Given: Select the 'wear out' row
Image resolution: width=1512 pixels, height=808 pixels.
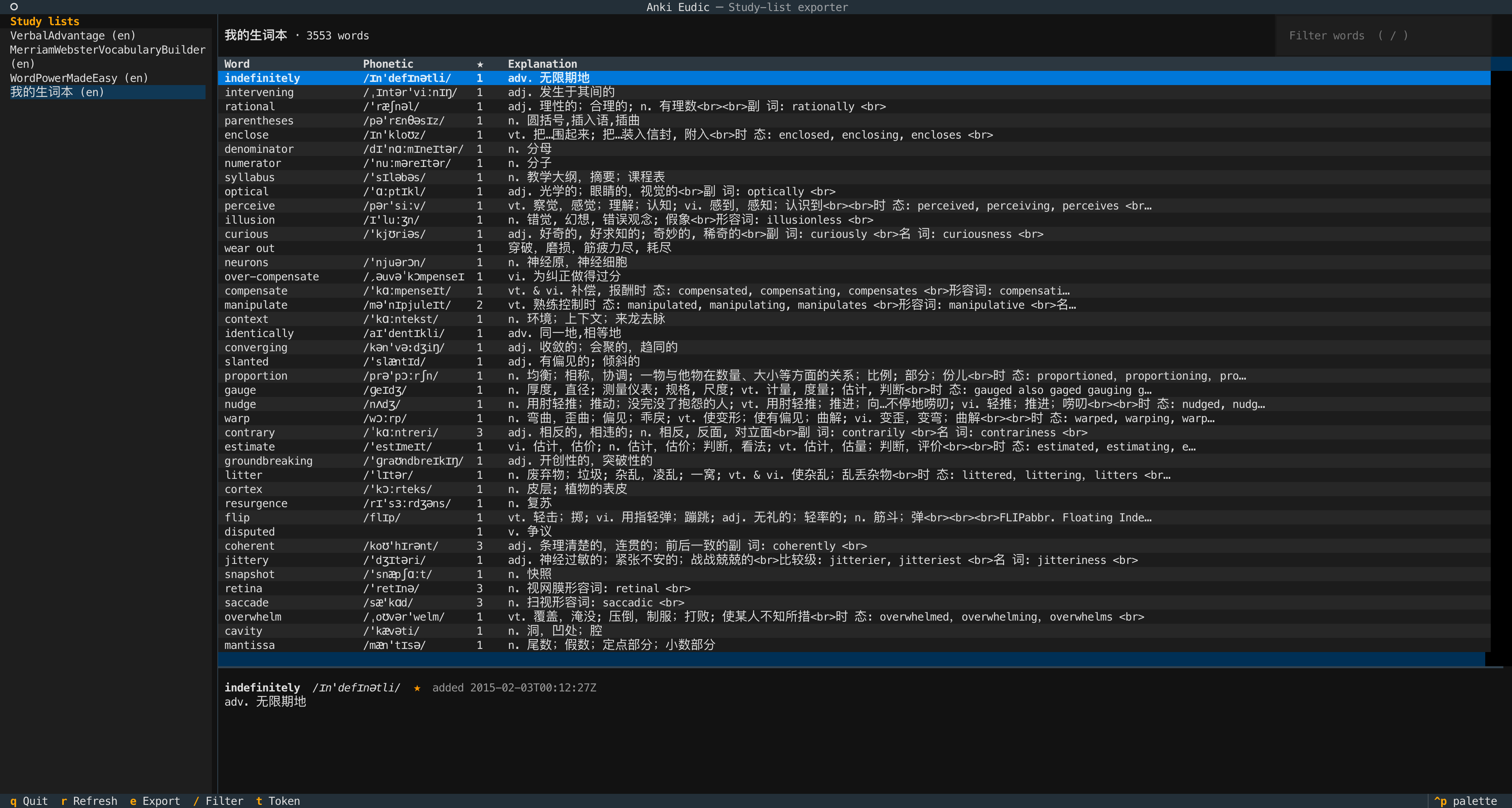Looking at the screenshot, I should pyautogui.click(x=854, y=248).
